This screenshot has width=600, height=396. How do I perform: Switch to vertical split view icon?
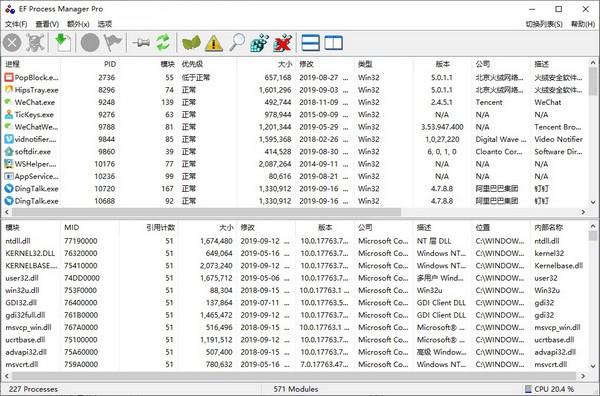(334, 42)
